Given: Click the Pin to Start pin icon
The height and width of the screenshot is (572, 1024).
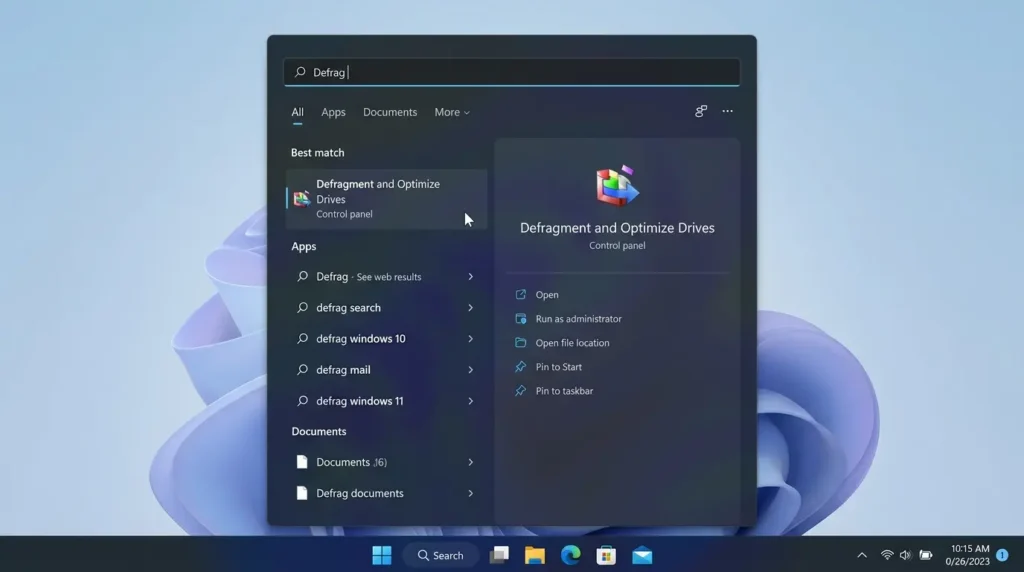Looking at the screenshot, I should click(x=520, y=366).
